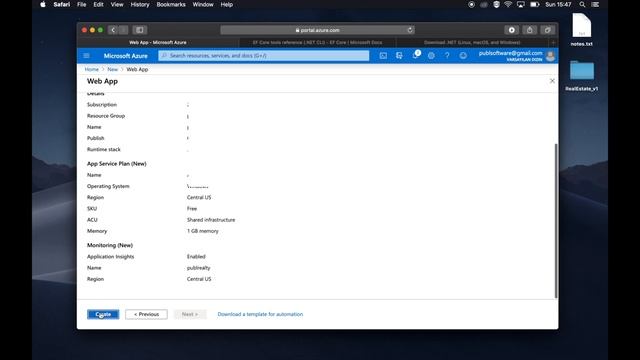The image size is (640, 360).
Task: Click the App Service Plan (New) heading
Action: coord(117,164)
